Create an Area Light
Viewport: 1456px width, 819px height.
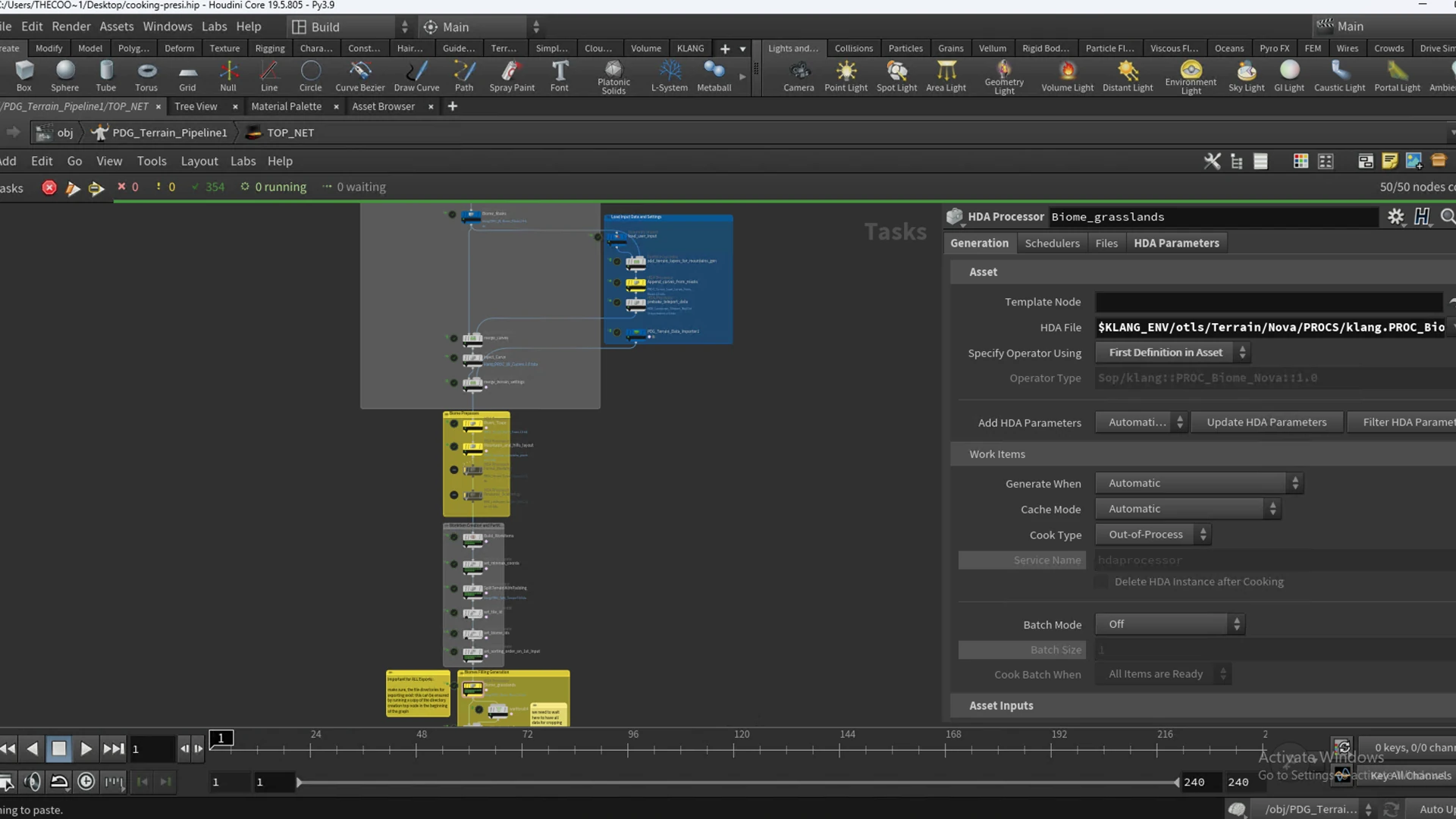click(946, 77)
